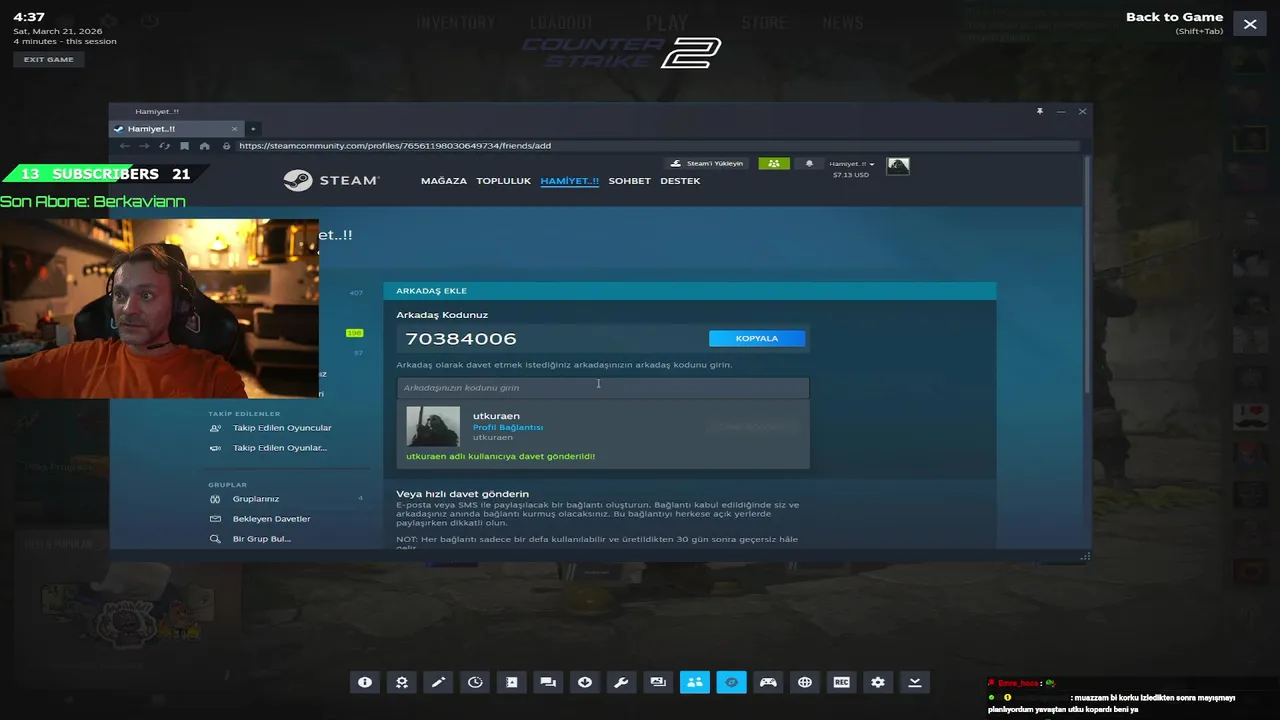Viewport: 1280px width, 720px height.
Task: Open the notifications bell icon
Action: 809,163
